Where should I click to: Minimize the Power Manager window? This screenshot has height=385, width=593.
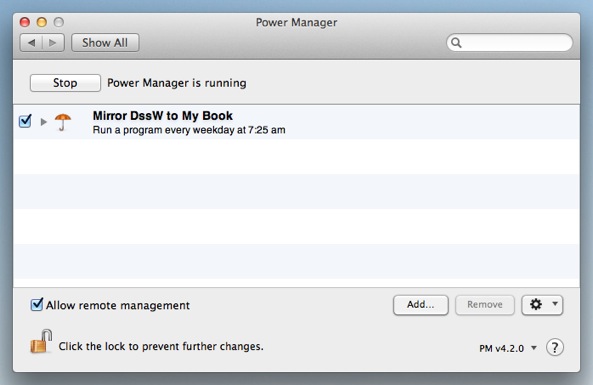pyautogui.click(x=42, y=22)
